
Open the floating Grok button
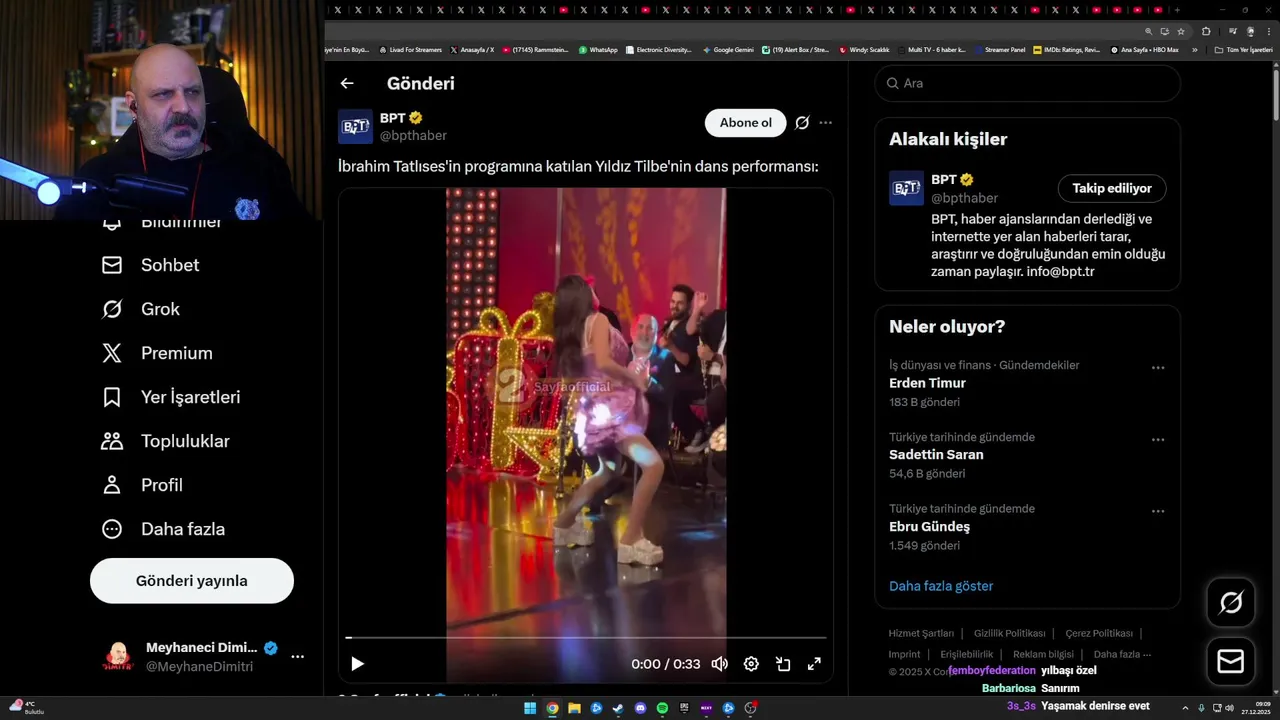tap(1231, 603)
